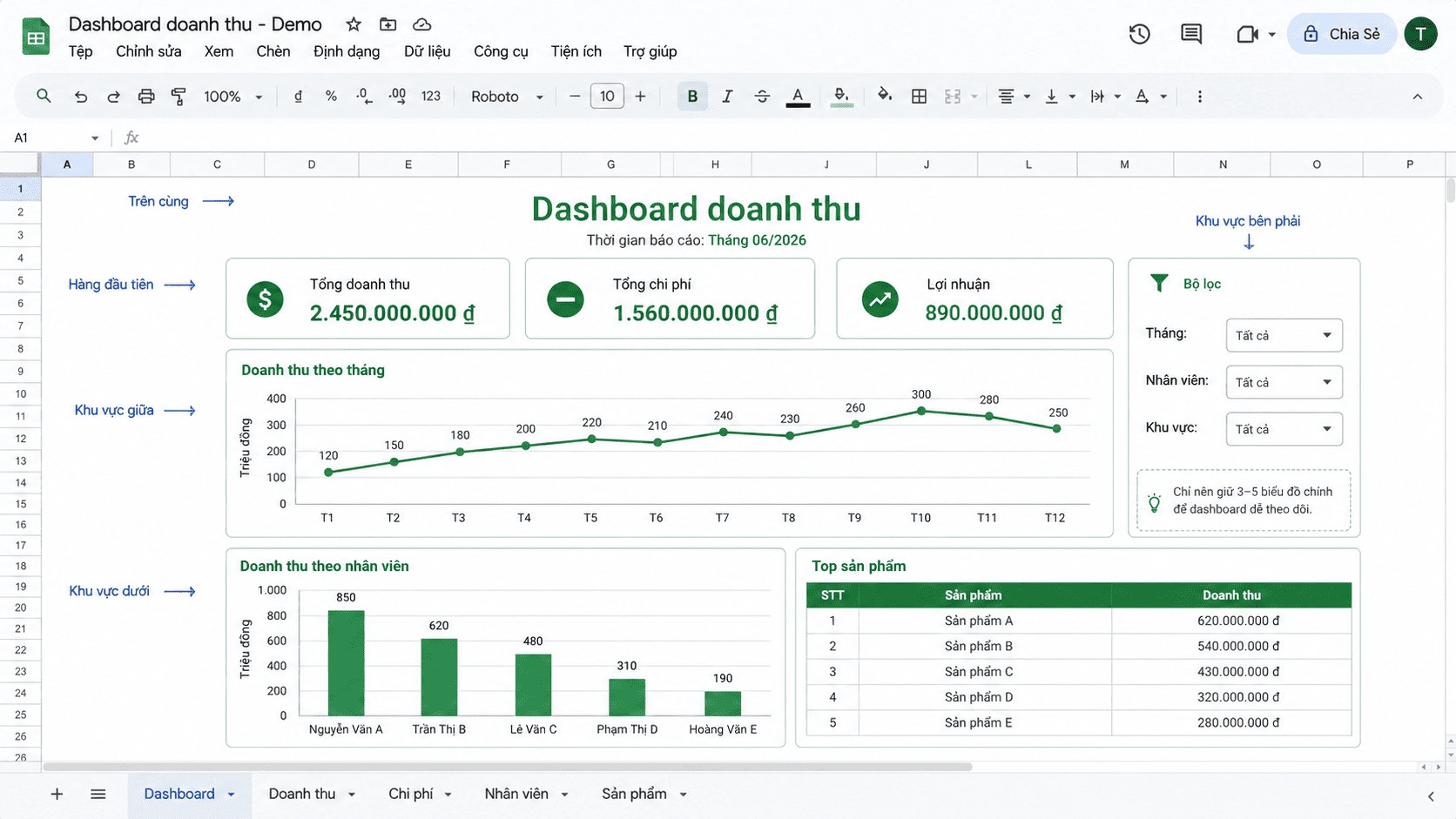This screenshot has width=1456, height=819.
Task: Click the document title Dashboard doanh thu - Demo
Action: (195, 24)
